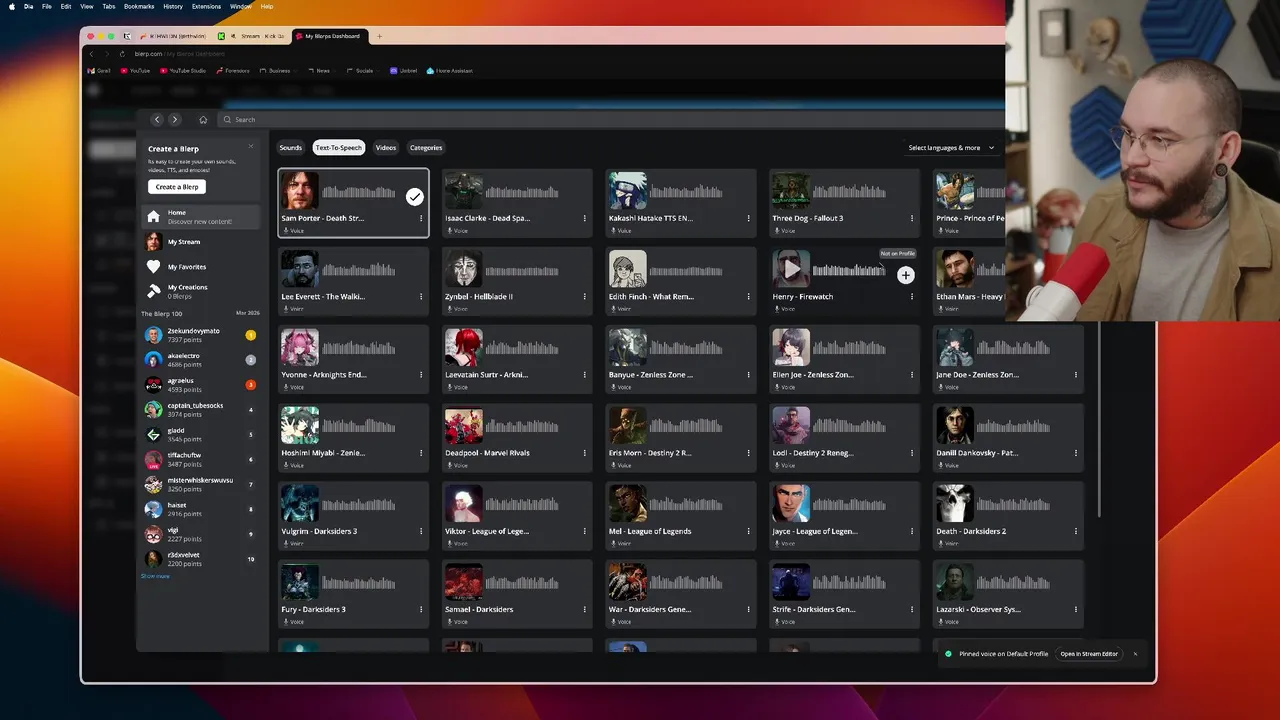This screenshot has height=720, width=1280.
Task: Open three-dot menu for Kakashi Hatake voice
Action: pos(748,218)
